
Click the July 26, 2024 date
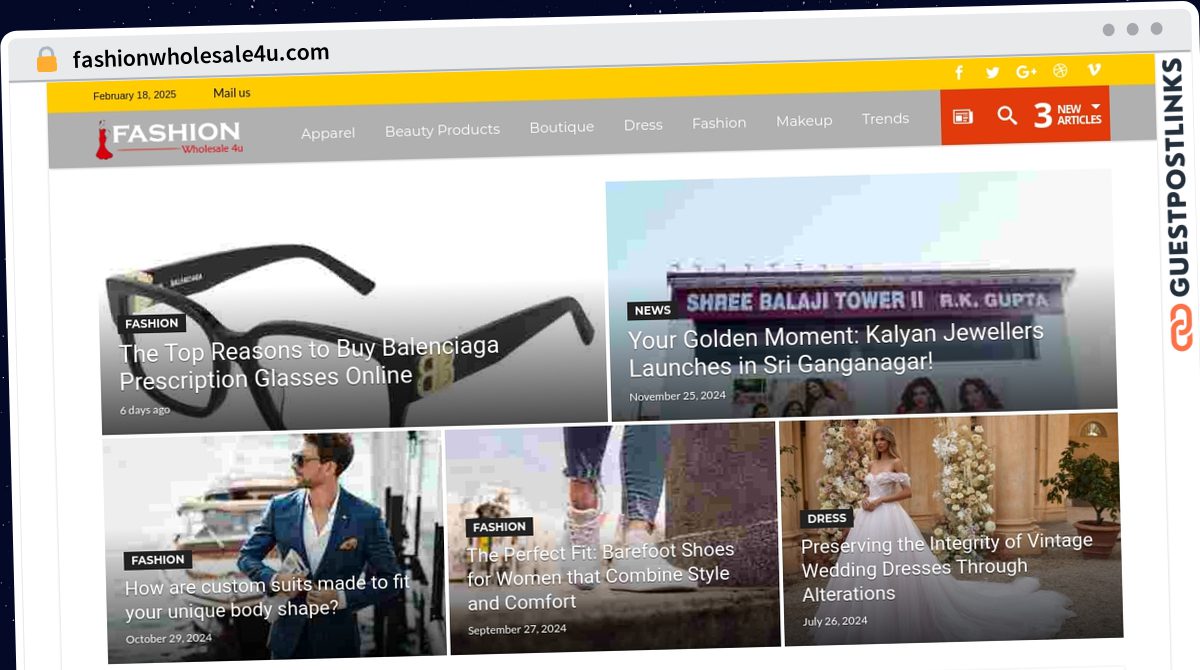(835, 621)
